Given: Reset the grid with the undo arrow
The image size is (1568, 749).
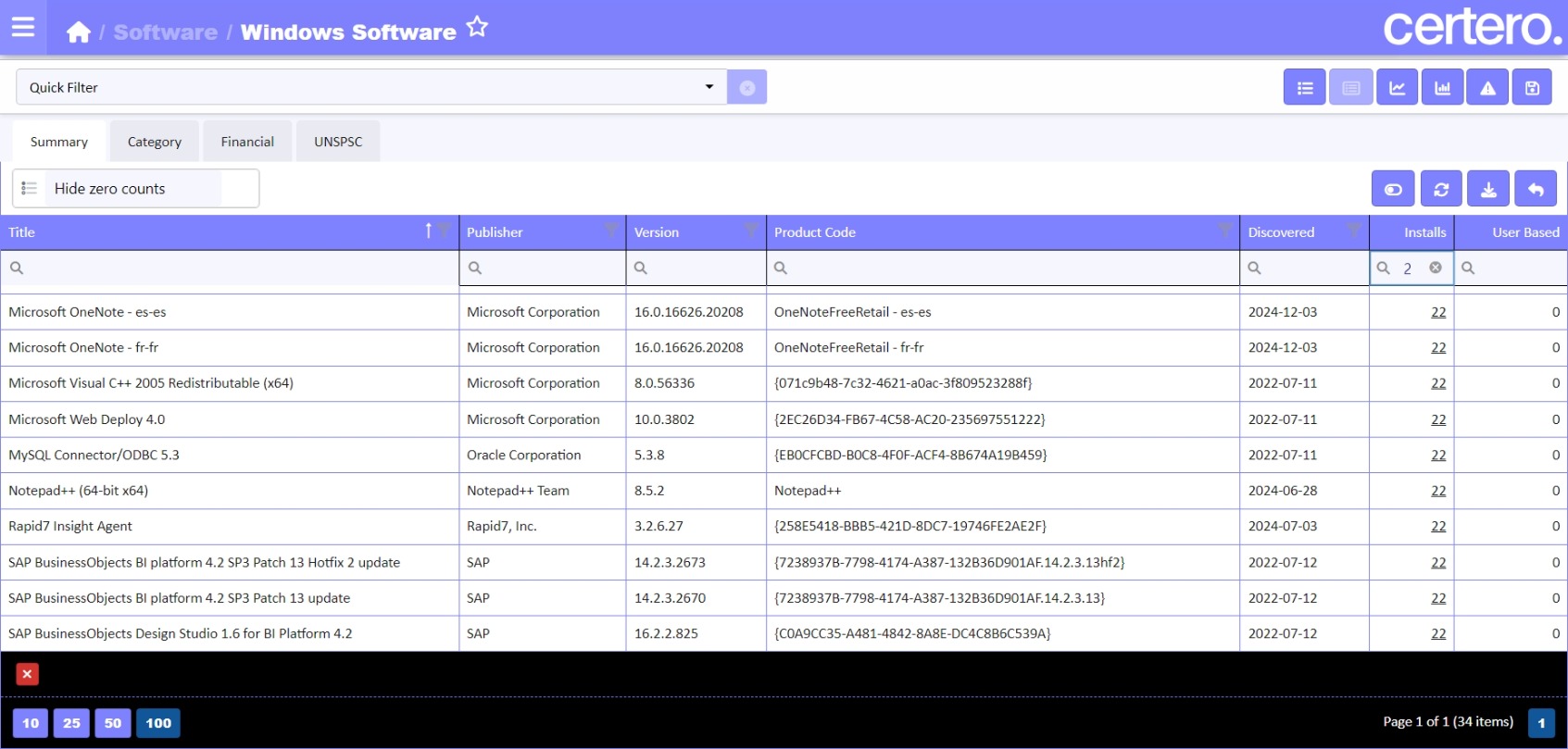Looking at the screenshot, I should [1536, 189].
